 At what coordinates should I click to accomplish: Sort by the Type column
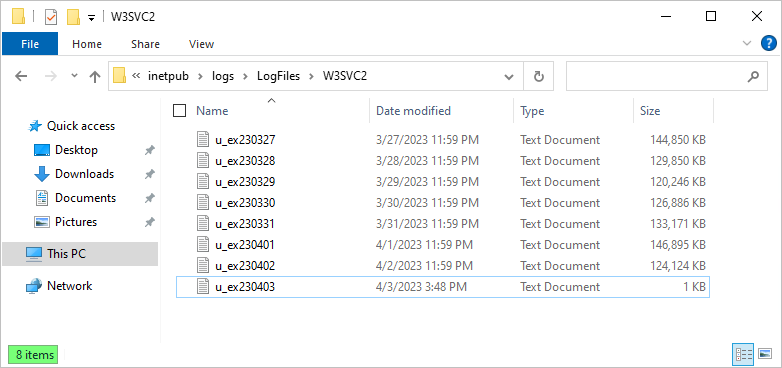[532, 111]
